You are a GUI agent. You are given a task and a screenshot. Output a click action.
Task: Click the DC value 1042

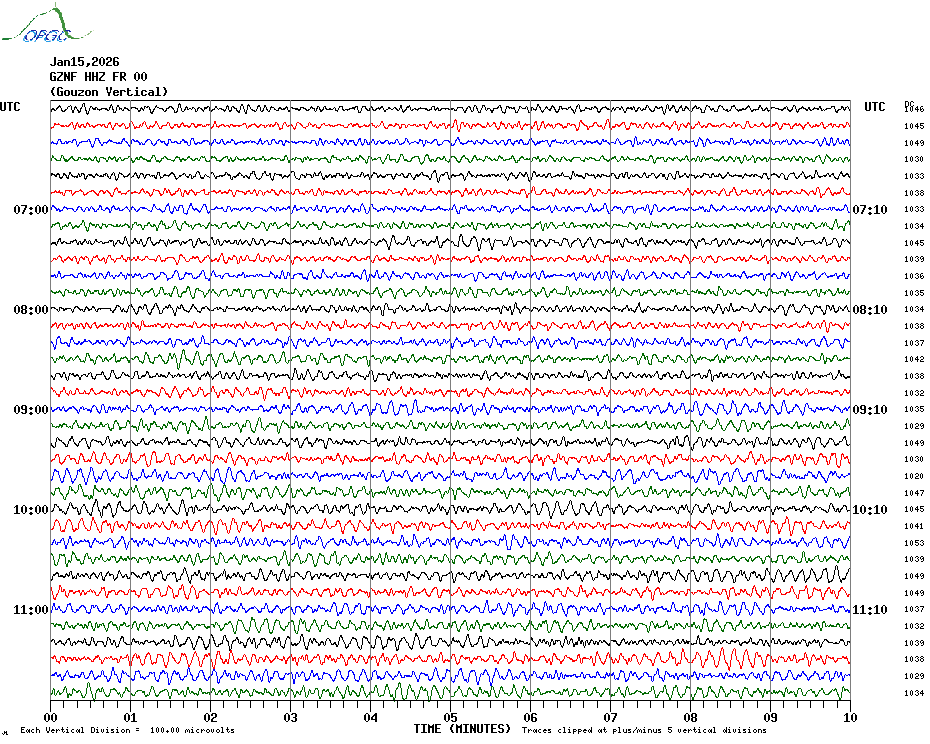(x=914, y=359)
